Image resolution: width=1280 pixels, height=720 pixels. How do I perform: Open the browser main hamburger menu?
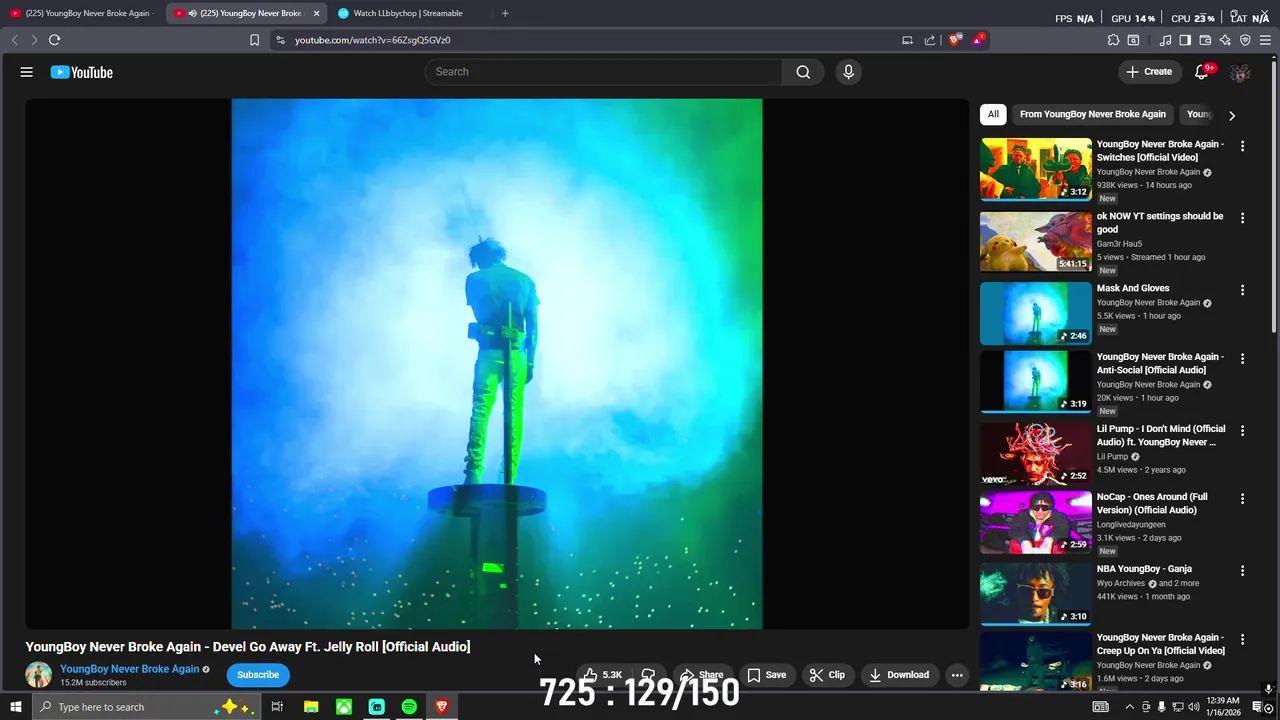tap(1265, 40)
